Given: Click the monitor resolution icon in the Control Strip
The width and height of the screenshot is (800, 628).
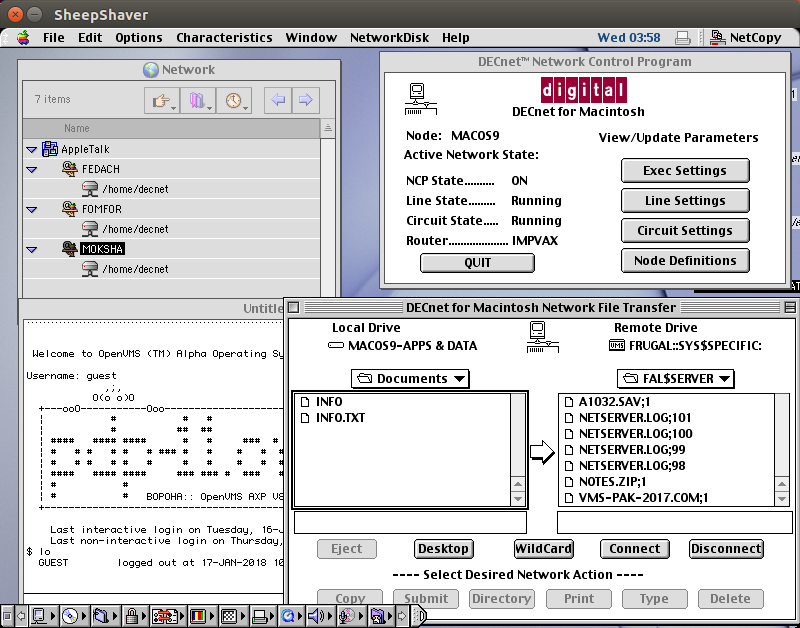Looking at the screenshot, I should (x=199, y=615).
